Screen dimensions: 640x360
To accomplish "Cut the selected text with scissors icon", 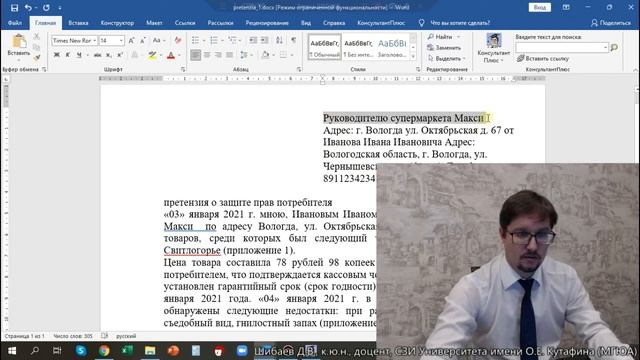I will pos(36,37).
